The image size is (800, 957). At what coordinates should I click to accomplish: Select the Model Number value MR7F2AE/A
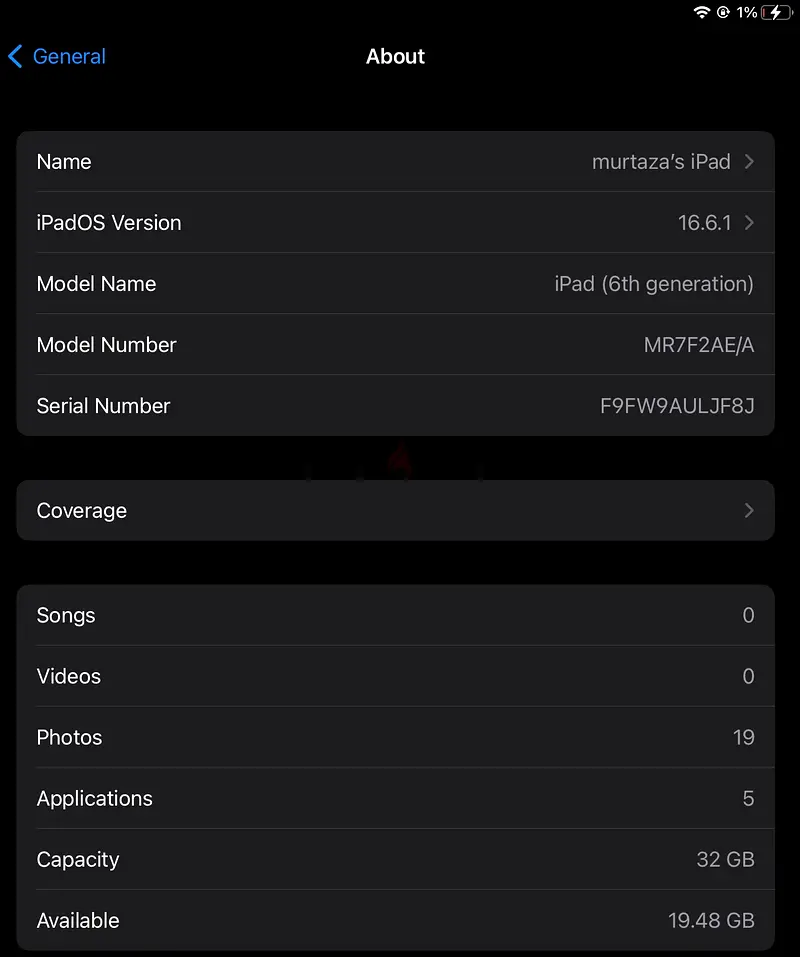(699, 345)
